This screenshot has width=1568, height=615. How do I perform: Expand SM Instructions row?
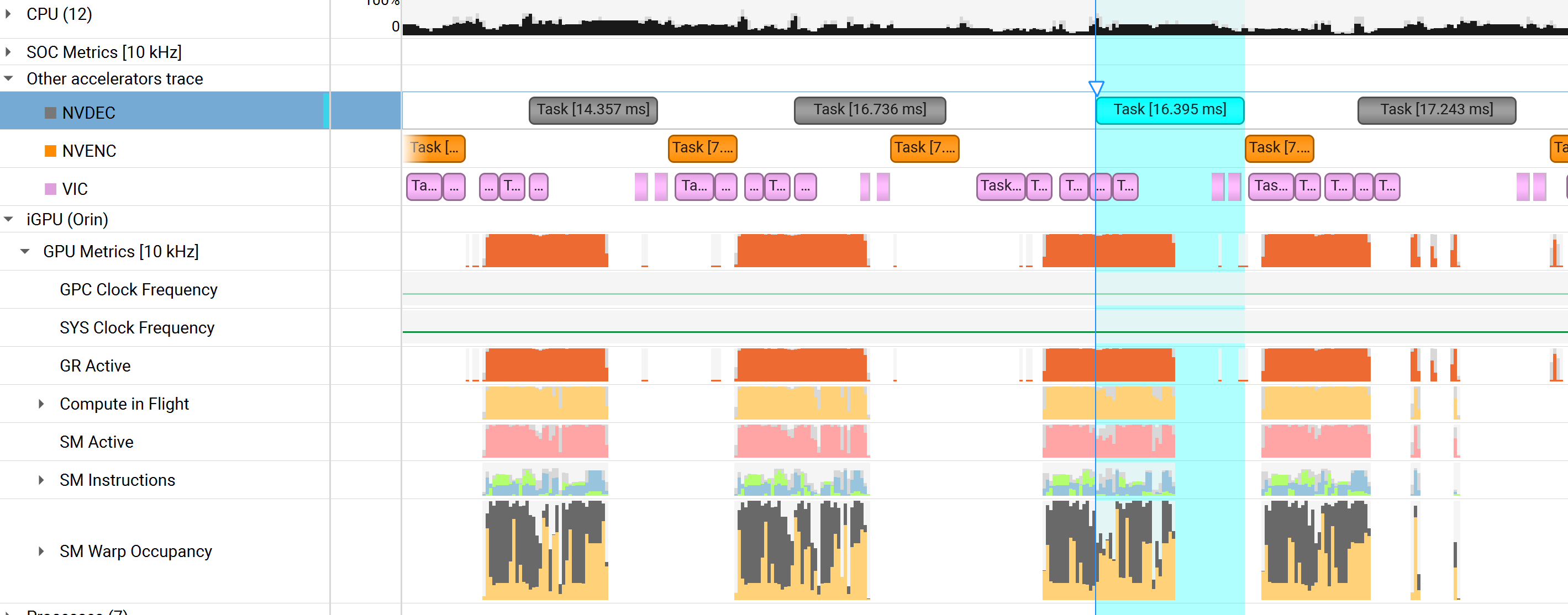point(41,480)
